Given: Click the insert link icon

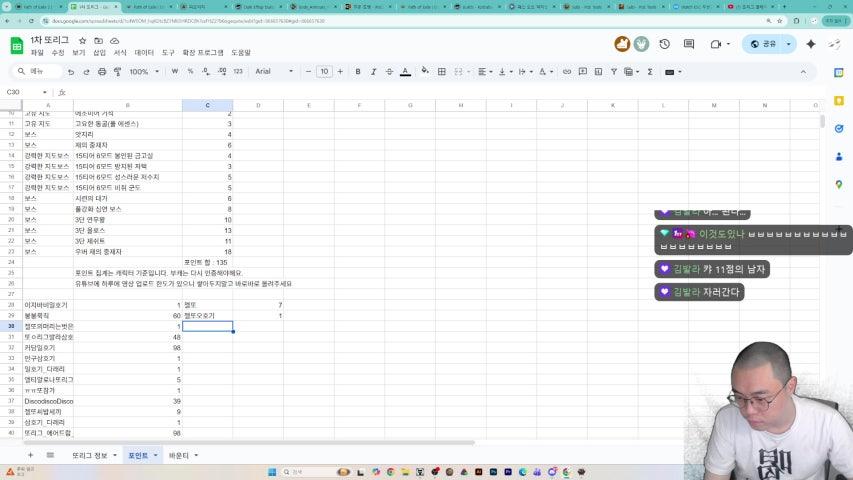Looking at the screenshot, I should (x=567, y=72).
